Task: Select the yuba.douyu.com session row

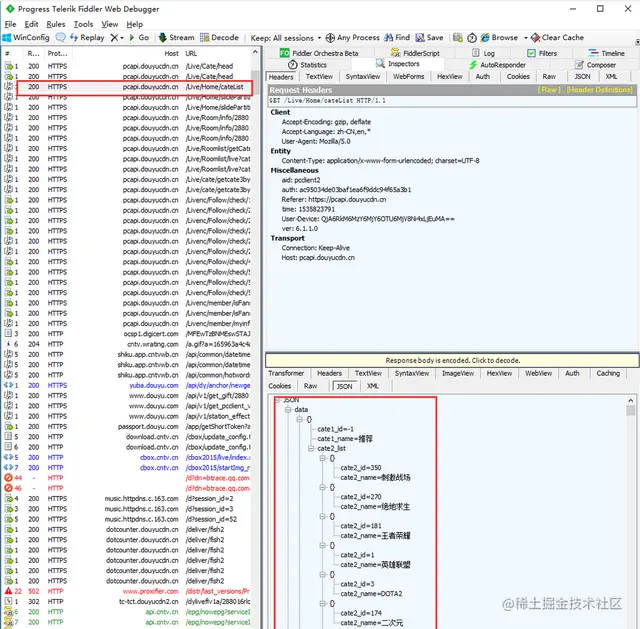Action: (x=127, y=385)
